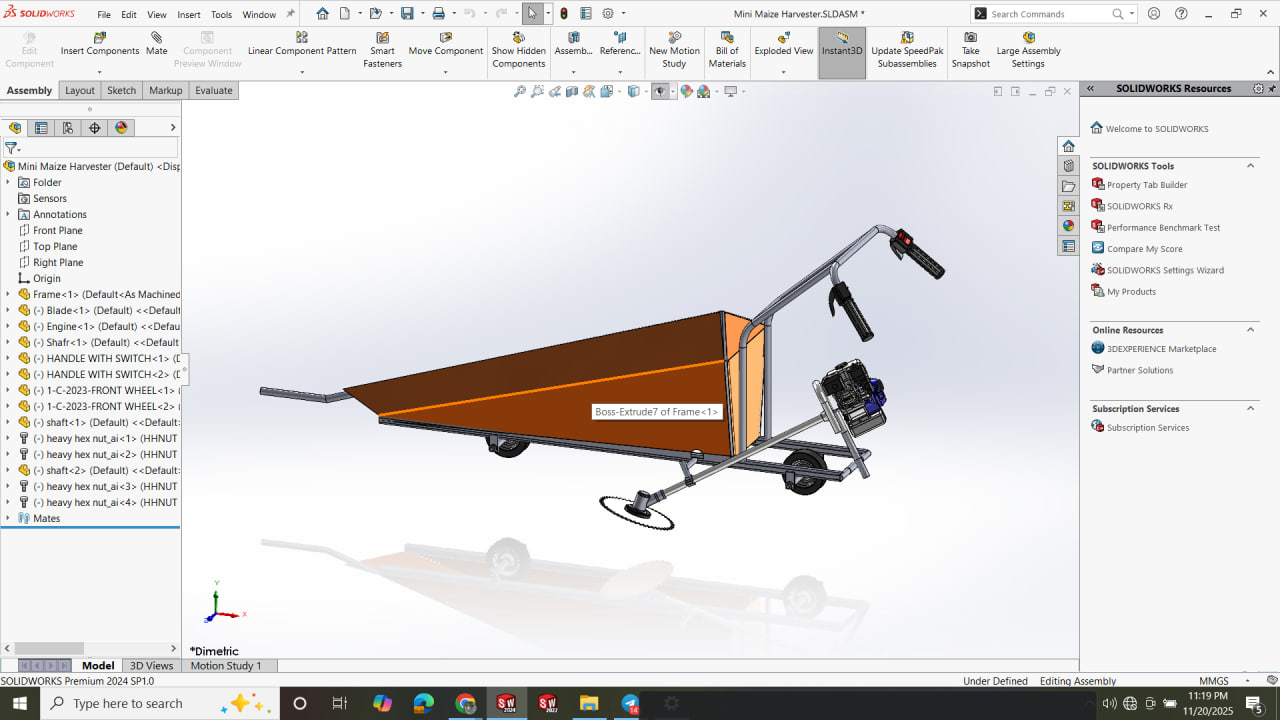This screenshot has height=720, width=1280.
Task: Click the Zoom to Fit icon
Action: click(x=520, y=91)
